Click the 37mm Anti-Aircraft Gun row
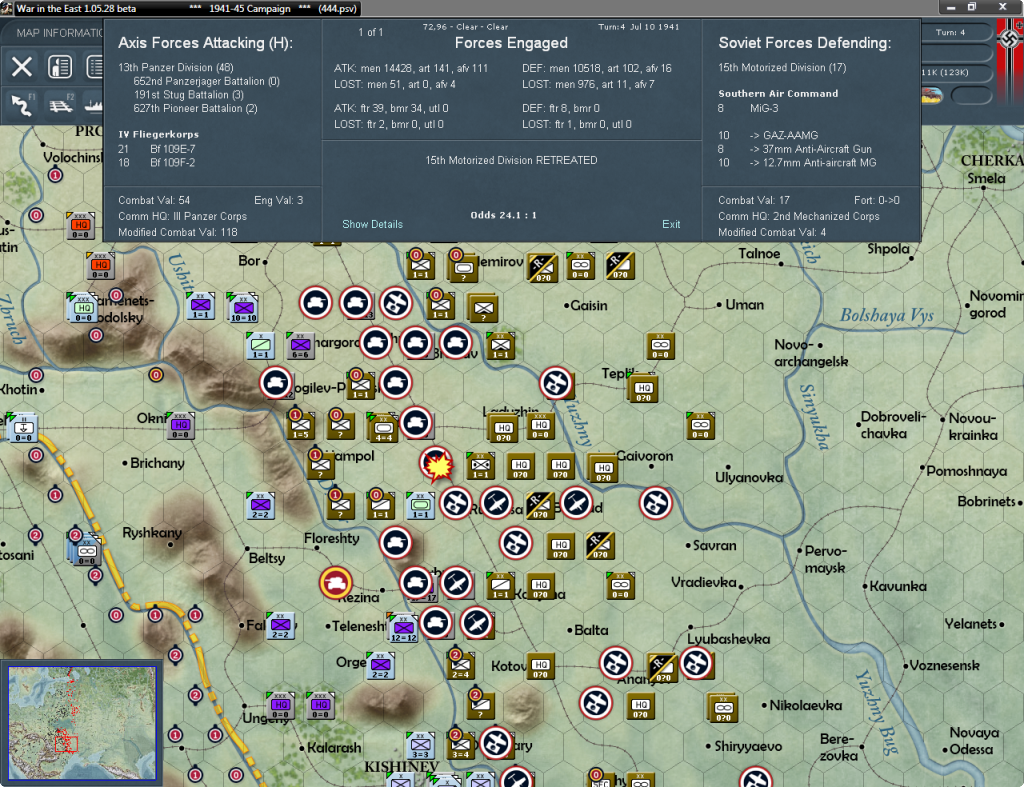 coord(795,149)
